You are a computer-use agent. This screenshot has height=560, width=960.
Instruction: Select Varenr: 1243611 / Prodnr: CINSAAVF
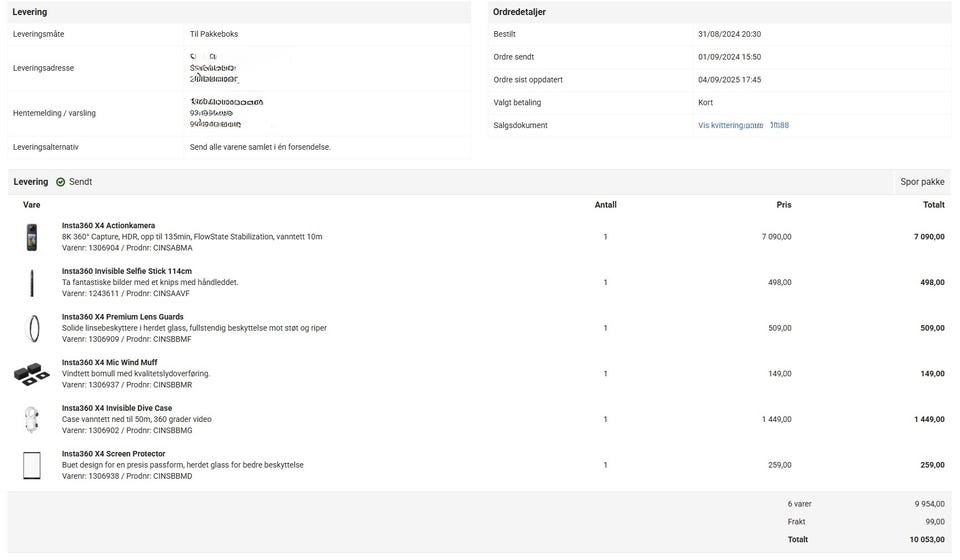coord(126,294)
